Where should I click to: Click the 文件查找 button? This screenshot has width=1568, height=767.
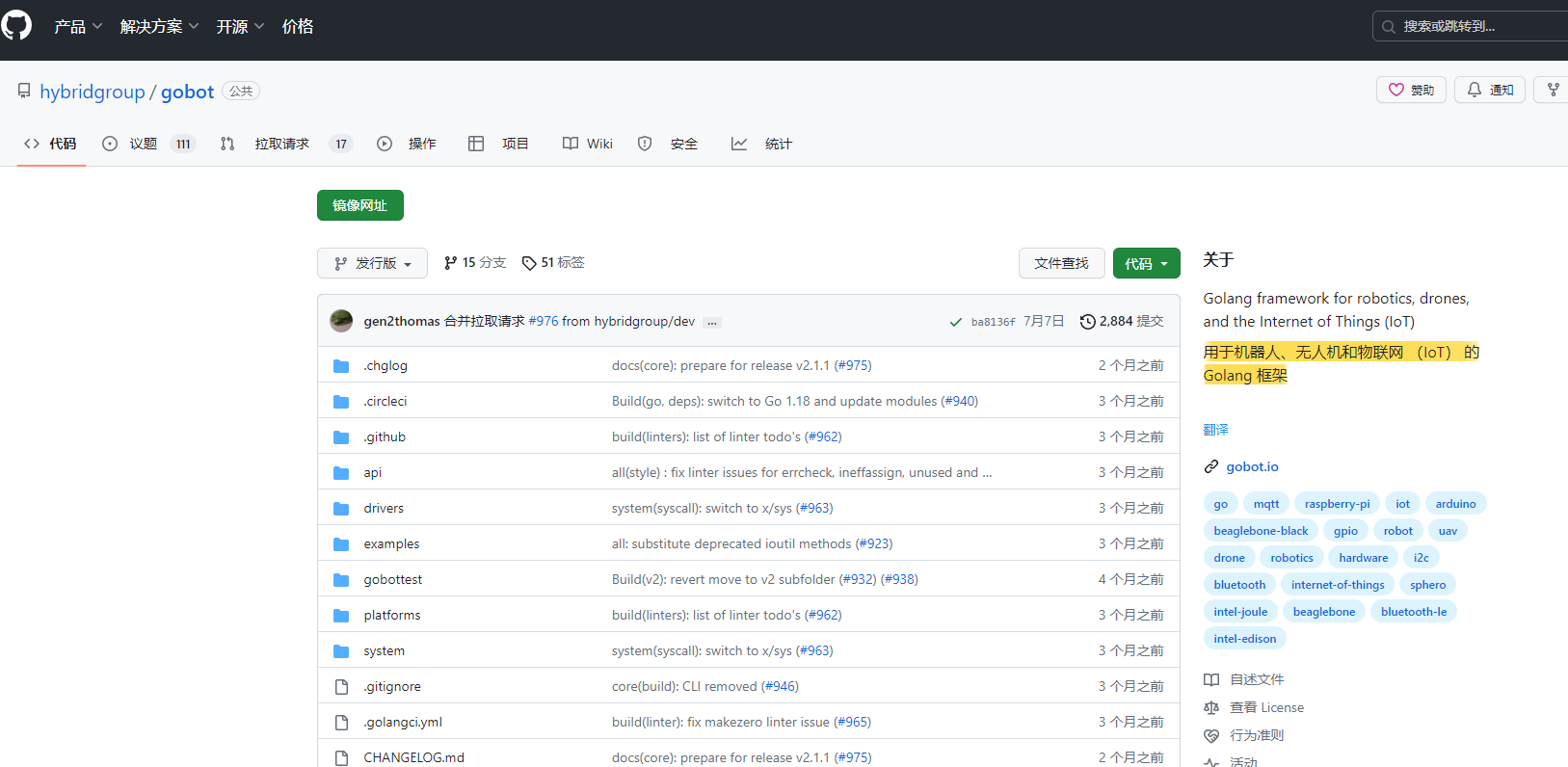tap(1061, 263)
